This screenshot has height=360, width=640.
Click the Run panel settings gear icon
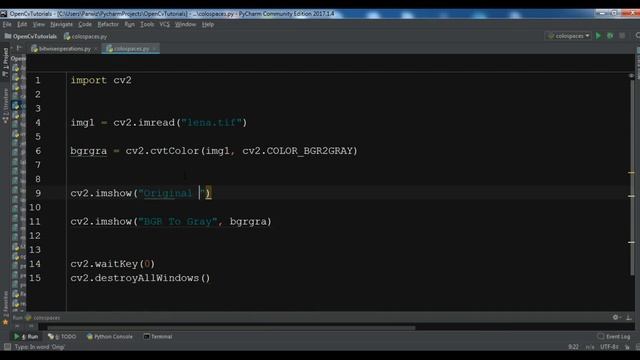click(616, 317)
